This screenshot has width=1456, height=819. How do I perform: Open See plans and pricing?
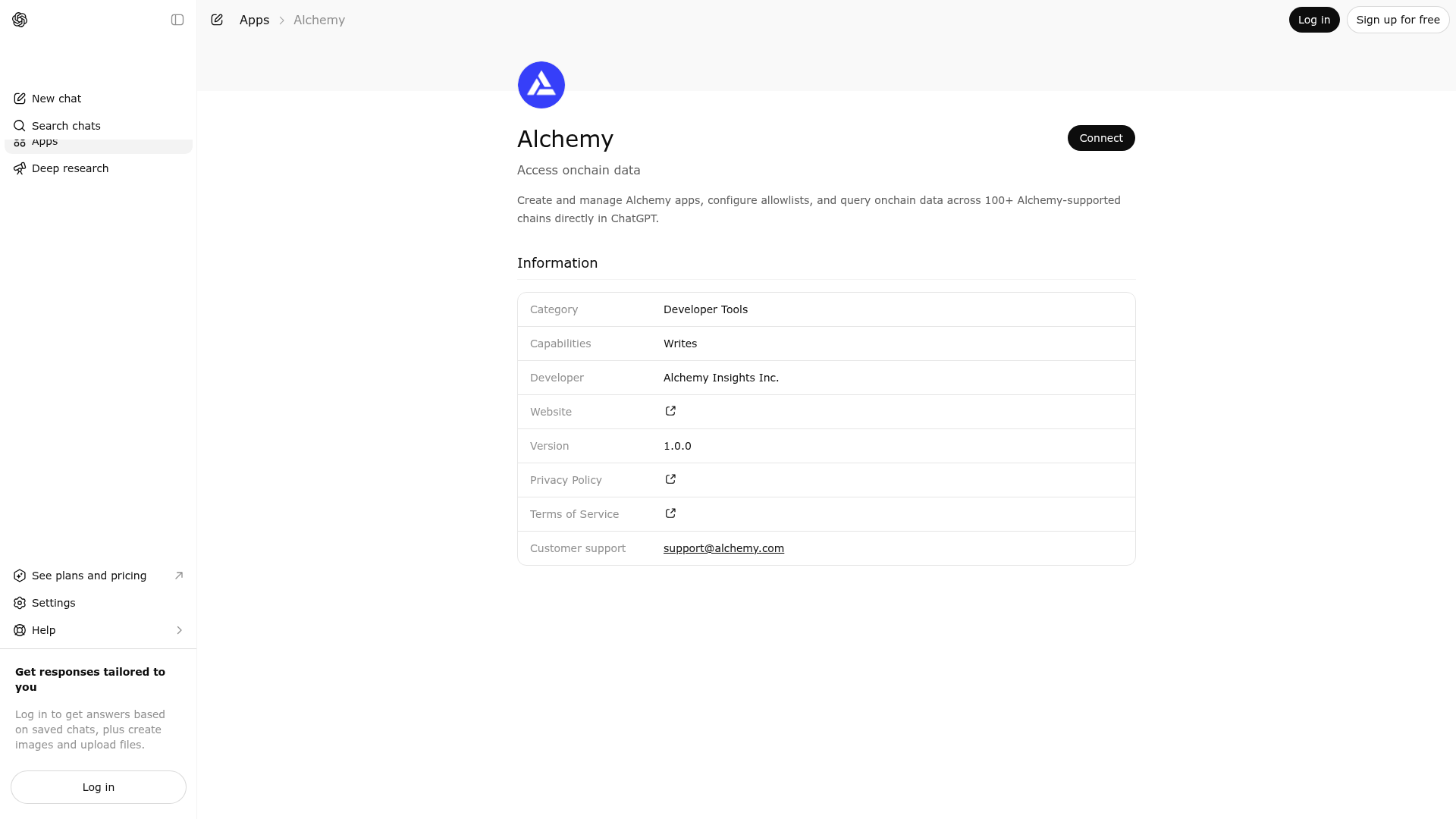pyautogui.click(x=99, y=576)
